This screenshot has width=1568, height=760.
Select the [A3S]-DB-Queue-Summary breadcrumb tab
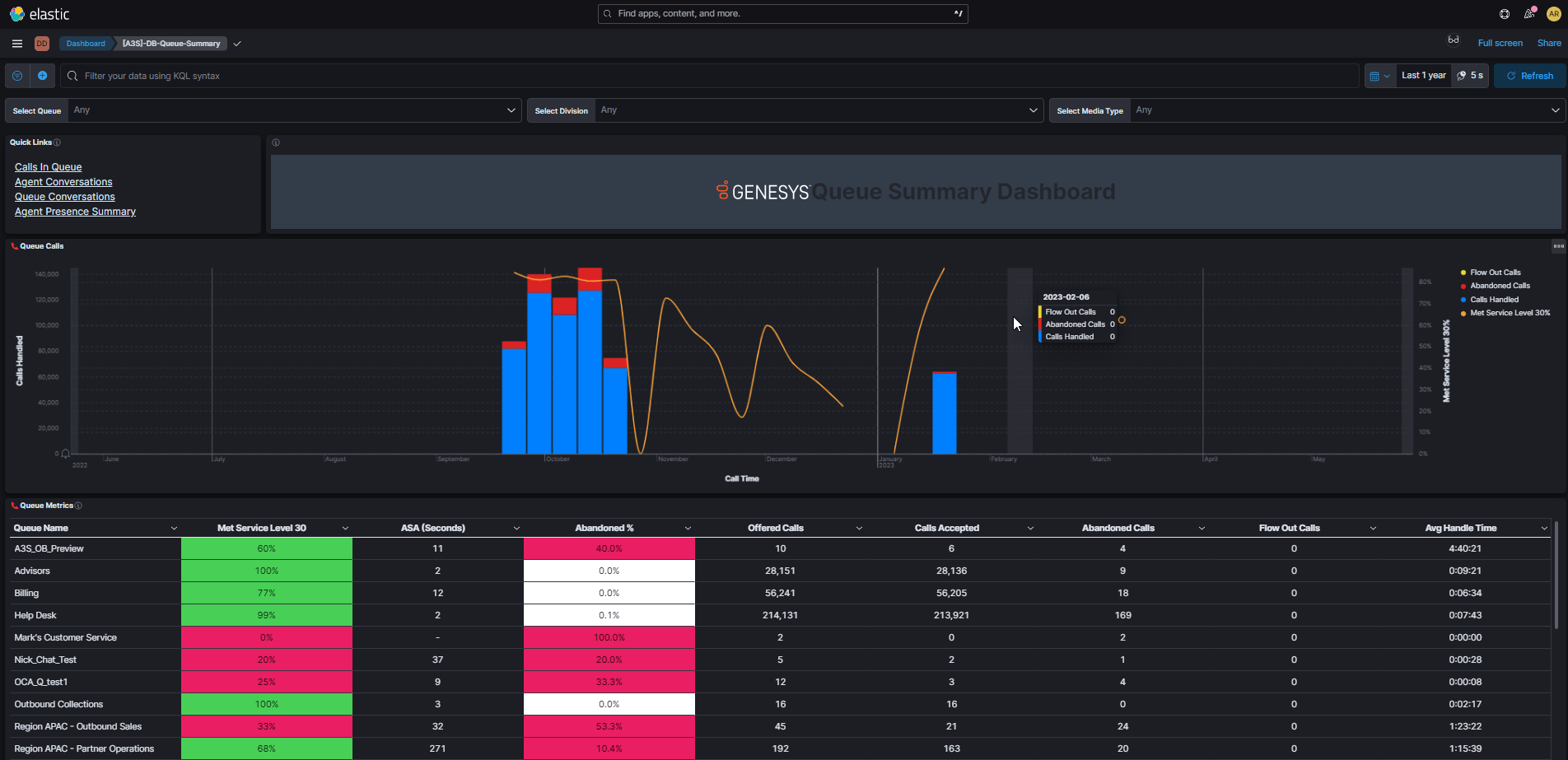click(x=170, y=43)
